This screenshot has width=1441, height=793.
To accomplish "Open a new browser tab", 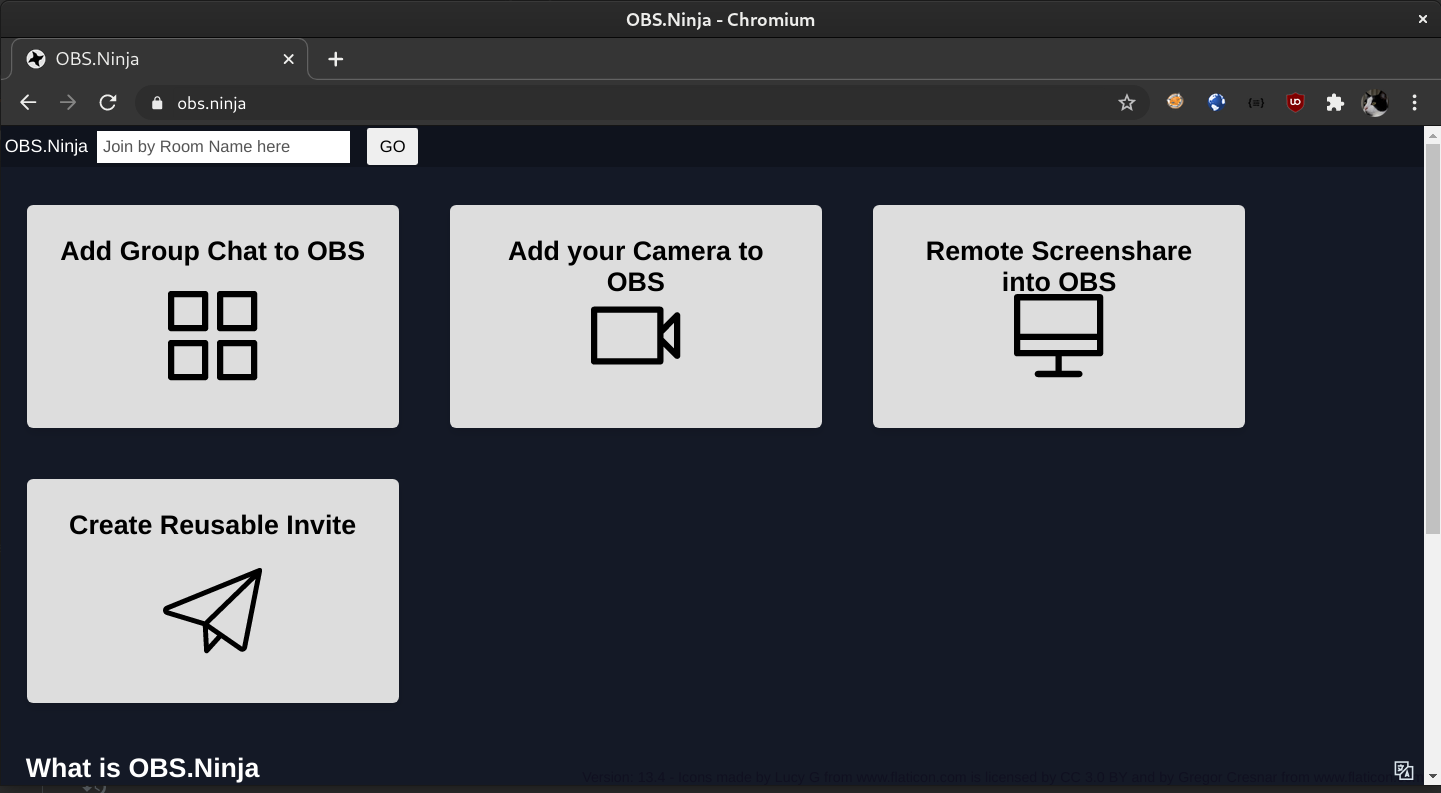I will (336, 59).
